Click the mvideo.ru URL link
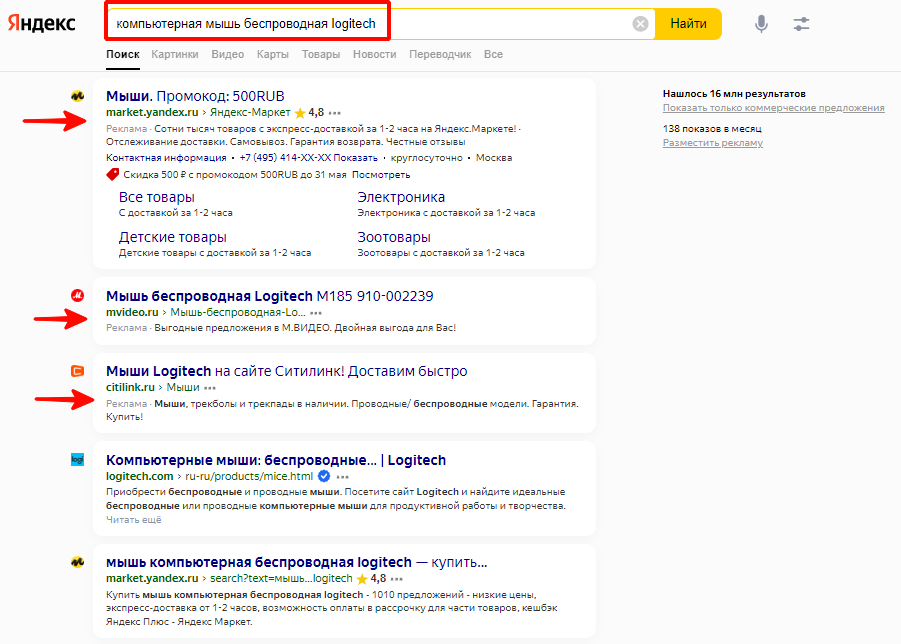This screenshot has height=644, width=901. point(132,313)
